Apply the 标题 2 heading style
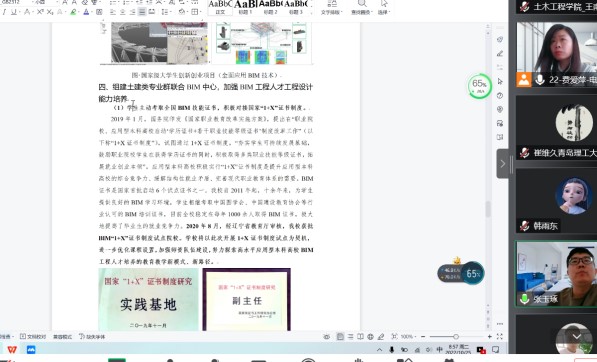Image resolution: width=597 pixels, height=362 pixels. (x=270, y=8)
